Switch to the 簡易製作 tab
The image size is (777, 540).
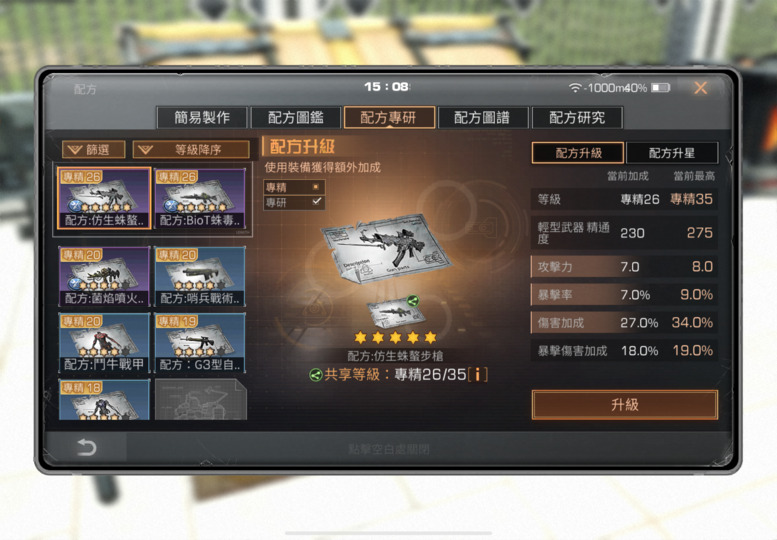coord(202,117)
